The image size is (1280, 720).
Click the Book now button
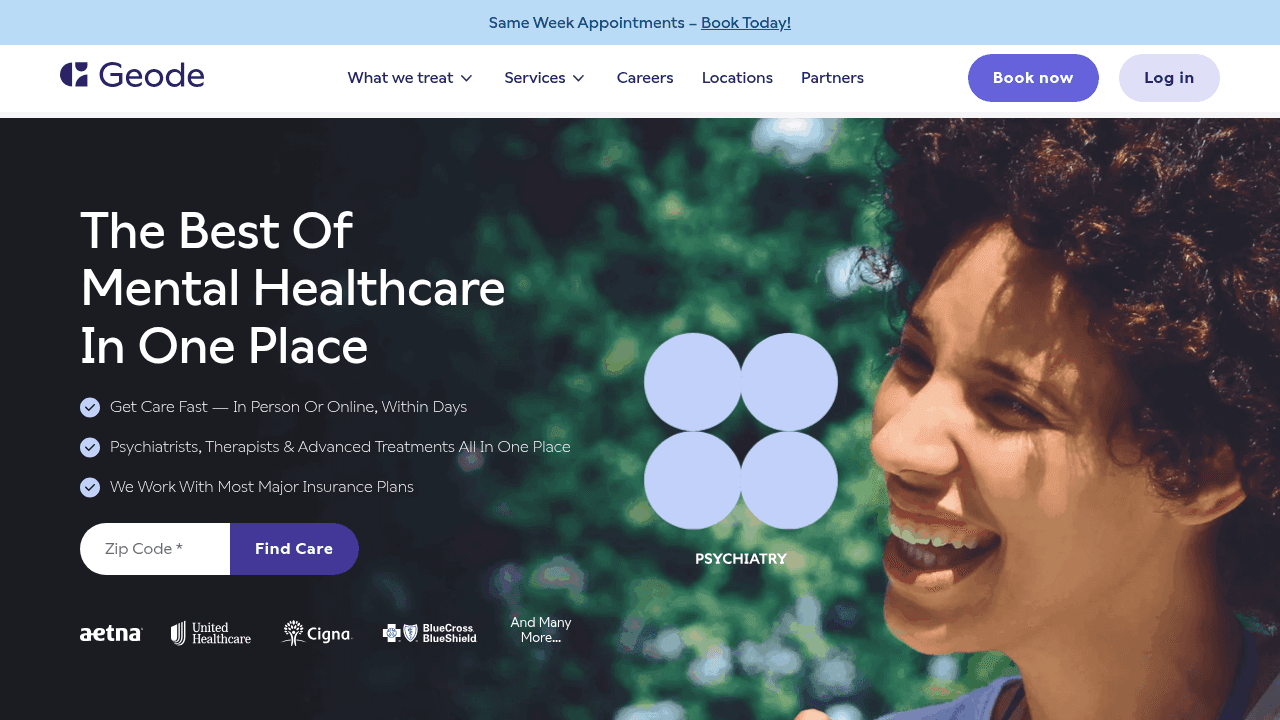point(1033,78)
